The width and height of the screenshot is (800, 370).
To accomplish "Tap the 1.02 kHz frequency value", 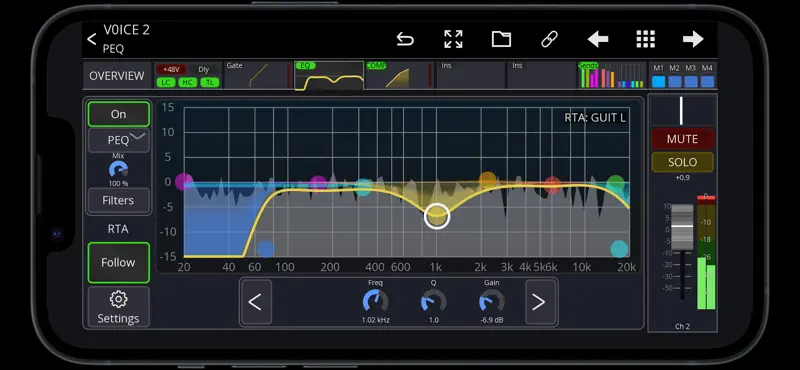I will (x=375, y=320).
